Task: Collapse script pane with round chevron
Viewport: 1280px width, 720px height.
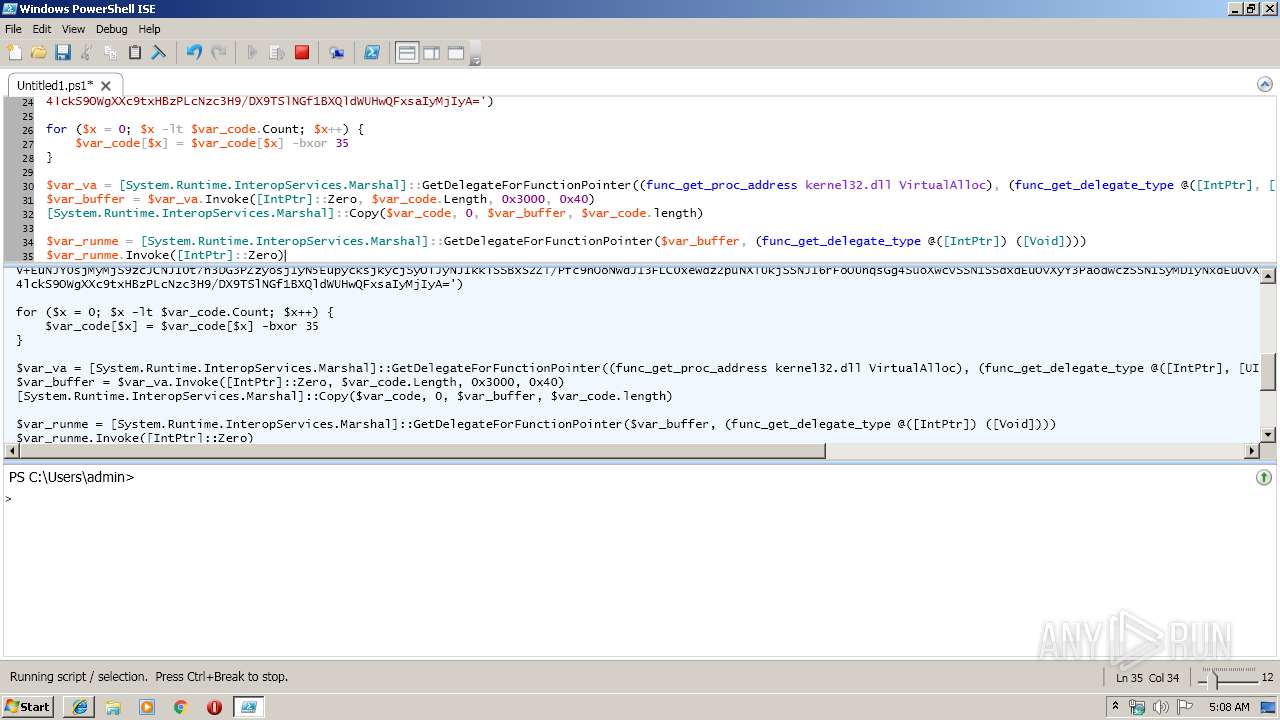Action: click(1264, 85)
